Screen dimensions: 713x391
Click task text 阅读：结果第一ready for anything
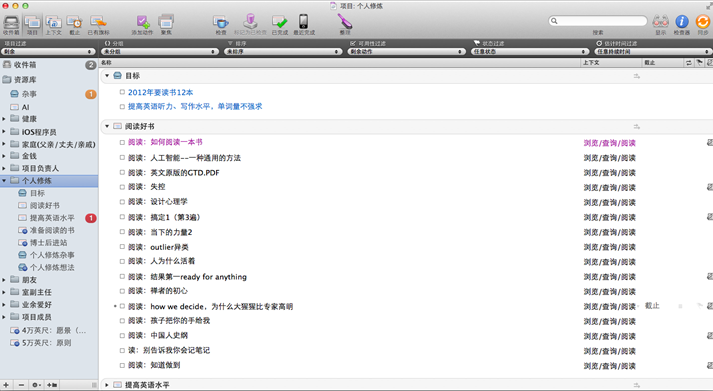coord(187,277)
